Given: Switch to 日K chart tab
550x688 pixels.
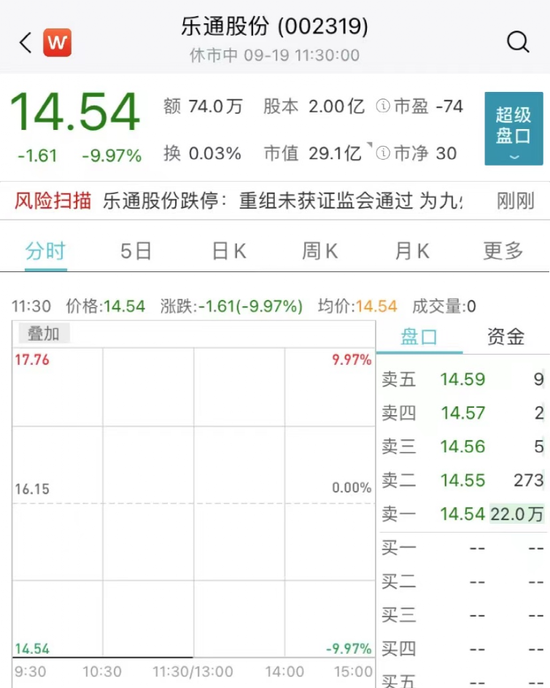Looking at the screenshot, I should tap(229, 251).
